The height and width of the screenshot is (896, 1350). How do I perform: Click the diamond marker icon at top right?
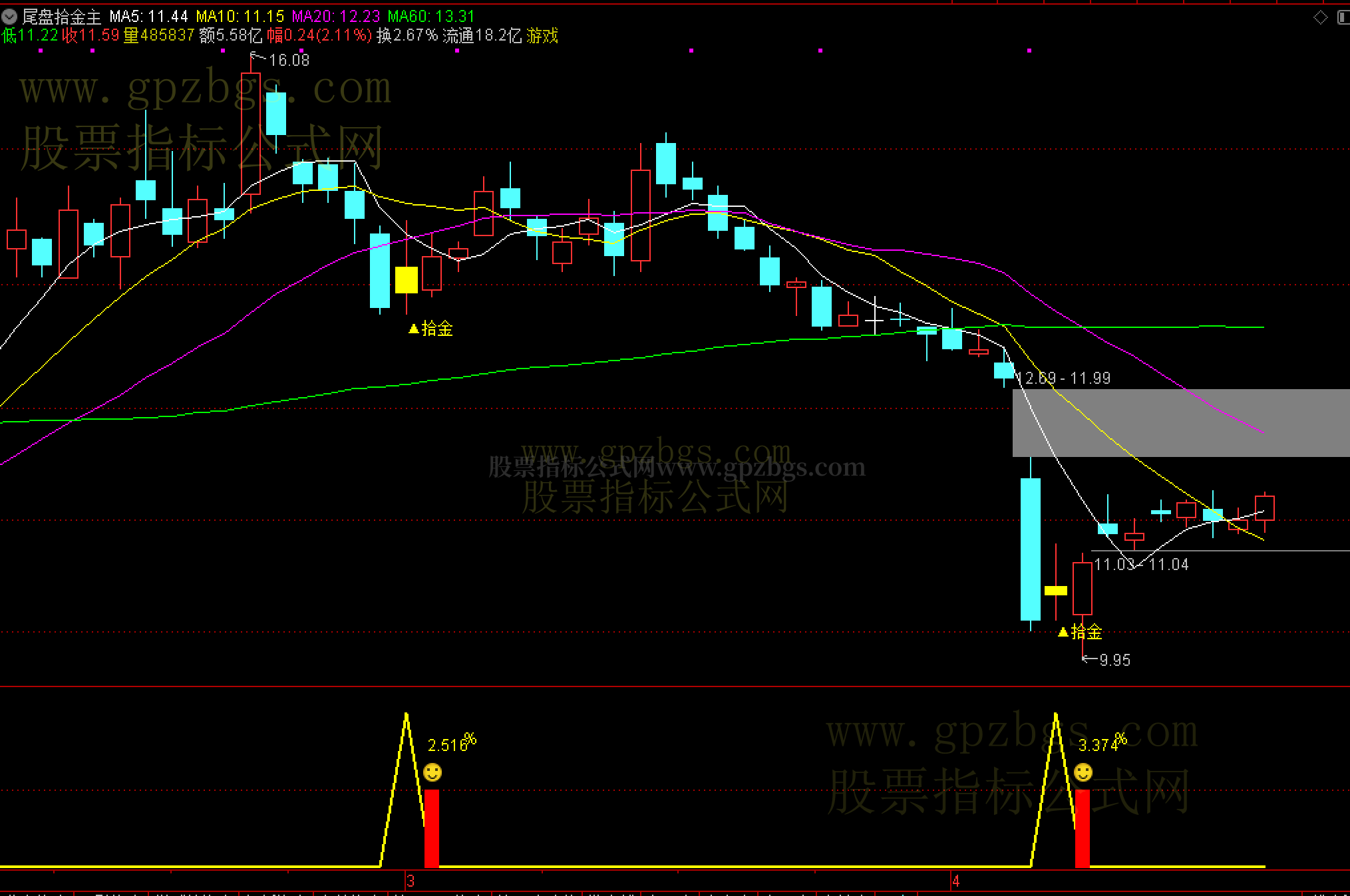[1321, 17]
